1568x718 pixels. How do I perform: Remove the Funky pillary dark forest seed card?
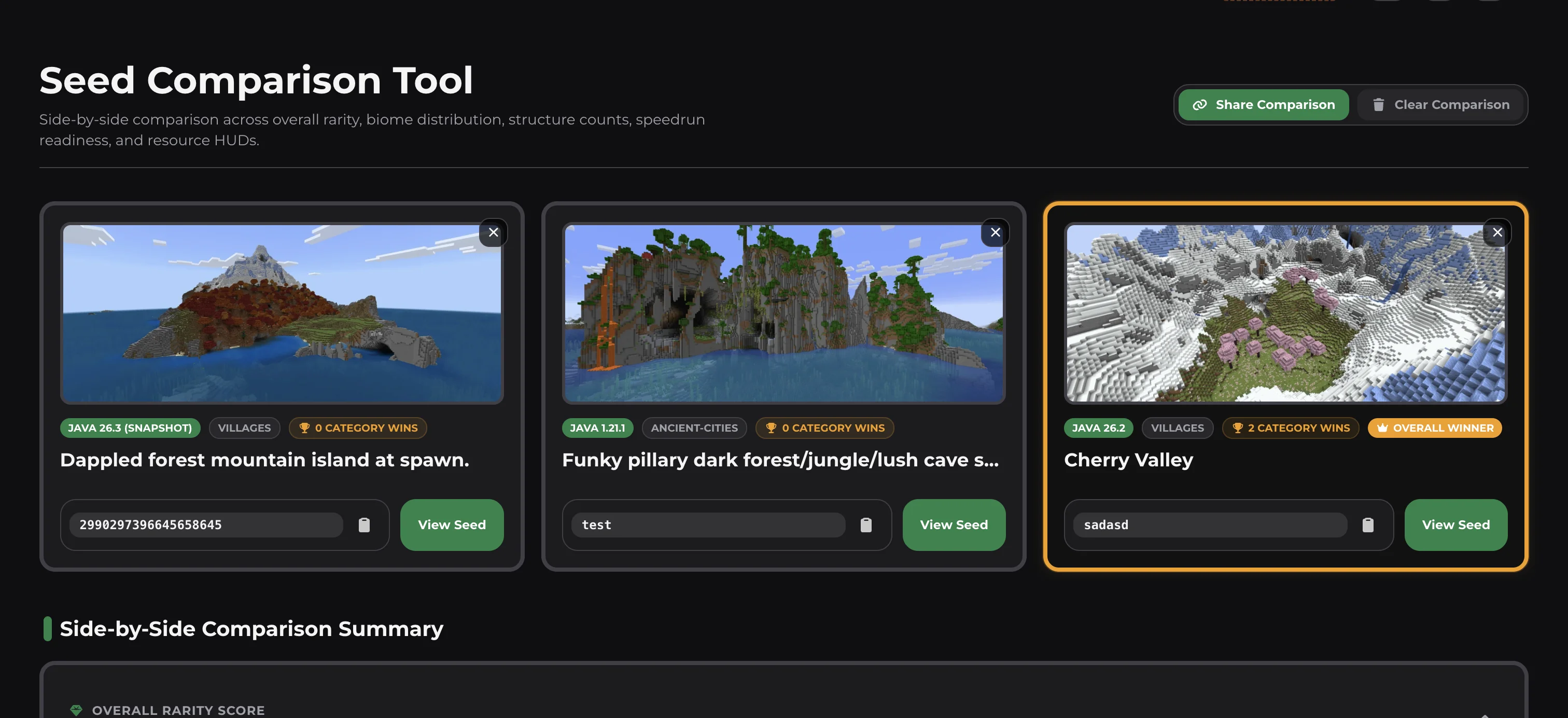(995, 232)
